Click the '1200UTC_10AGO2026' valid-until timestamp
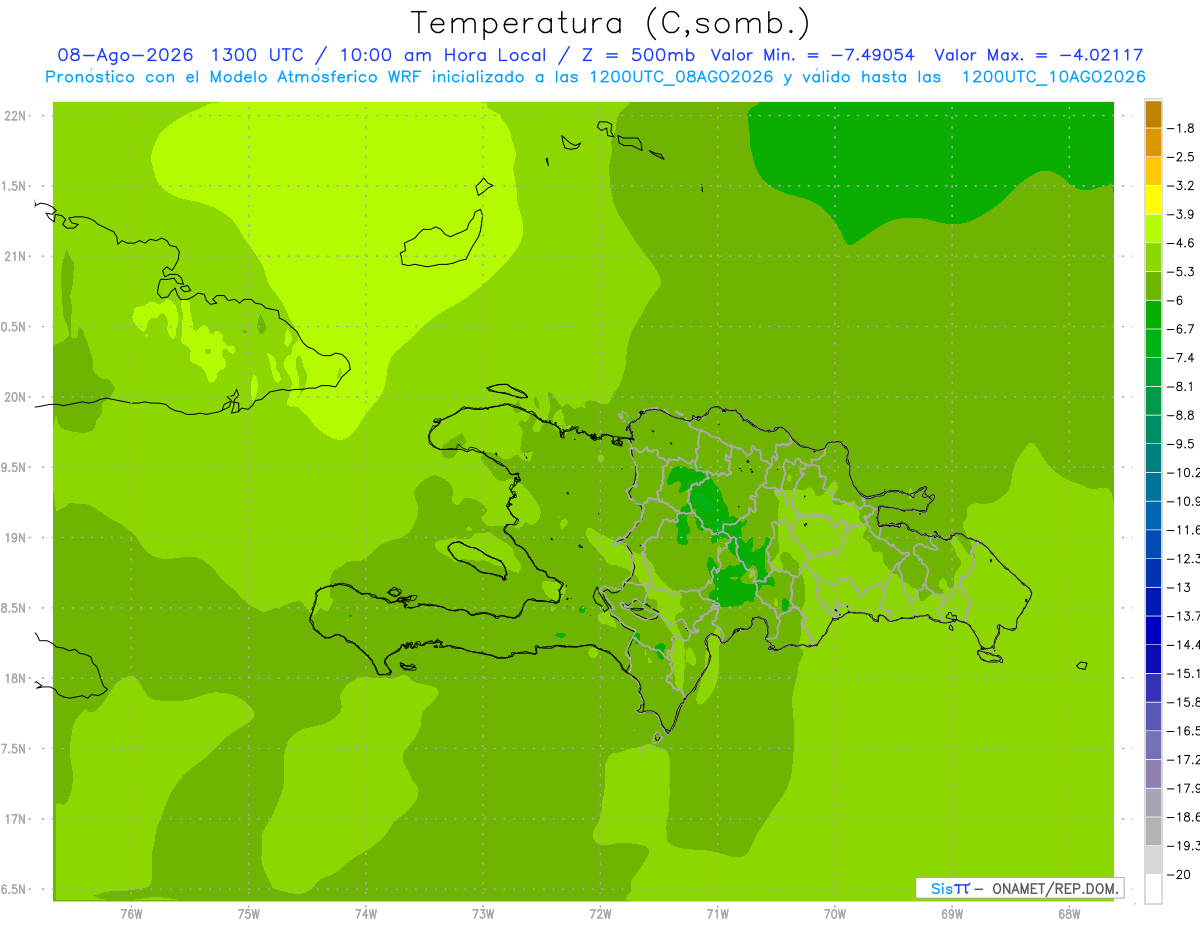Screen dimensions: 1200x927 click(x=1053, y=77)
